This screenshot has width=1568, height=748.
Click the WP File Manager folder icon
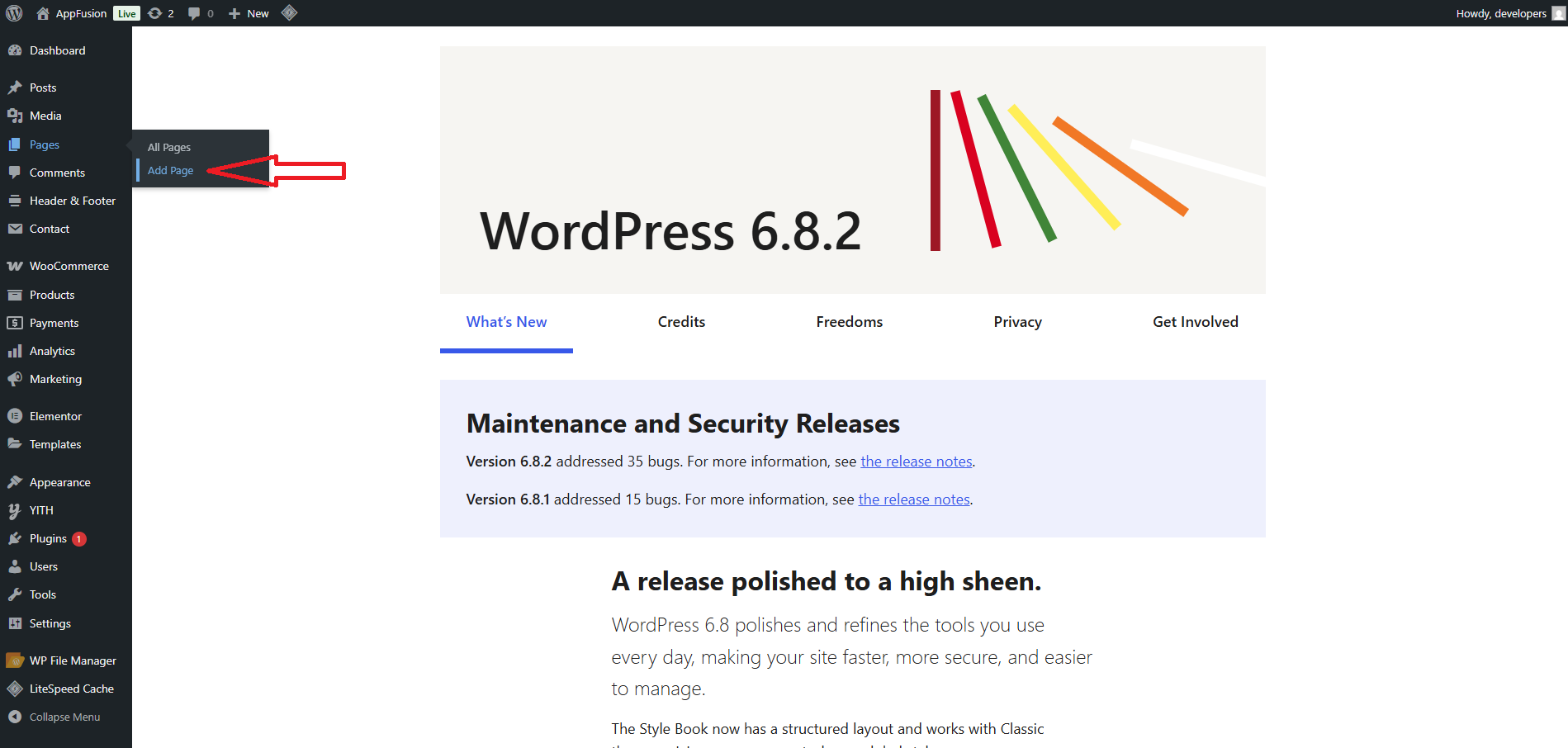point(15,660)
